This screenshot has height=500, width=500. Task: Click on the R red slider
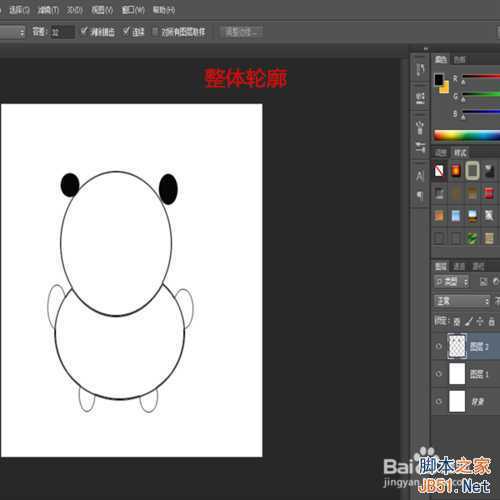click(481, 77)
